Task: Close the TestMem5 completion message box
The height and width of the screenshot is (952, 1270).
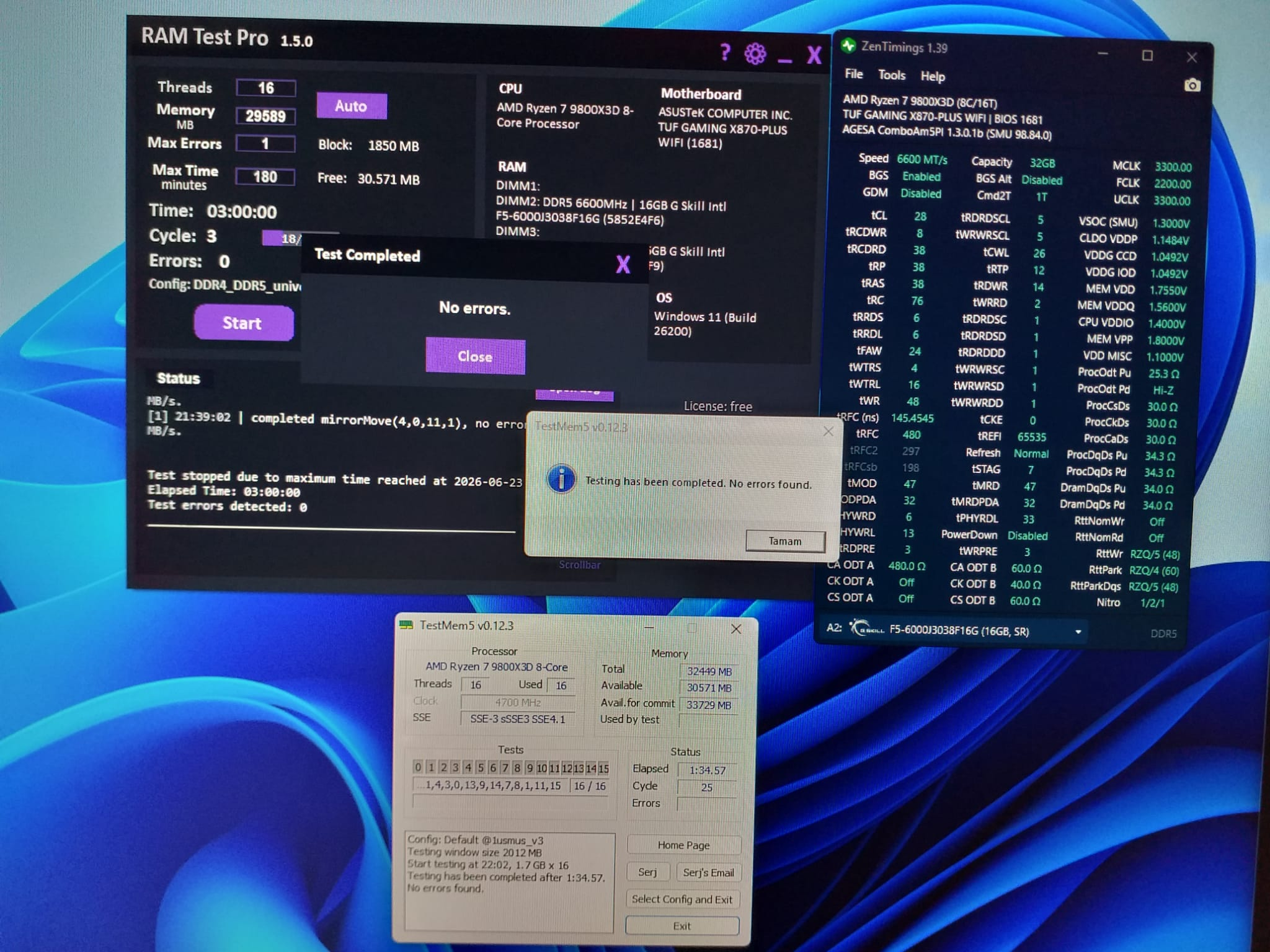Action: 828,431
